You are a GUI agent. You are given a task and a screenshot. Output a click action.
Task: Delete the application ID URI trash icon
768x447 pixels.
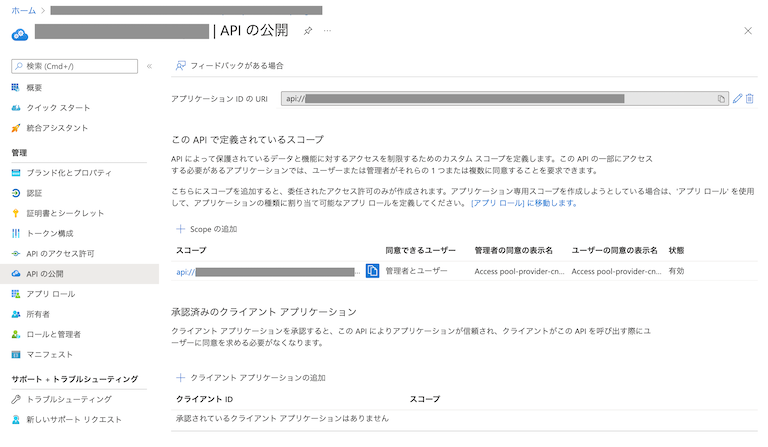[749, 99]
